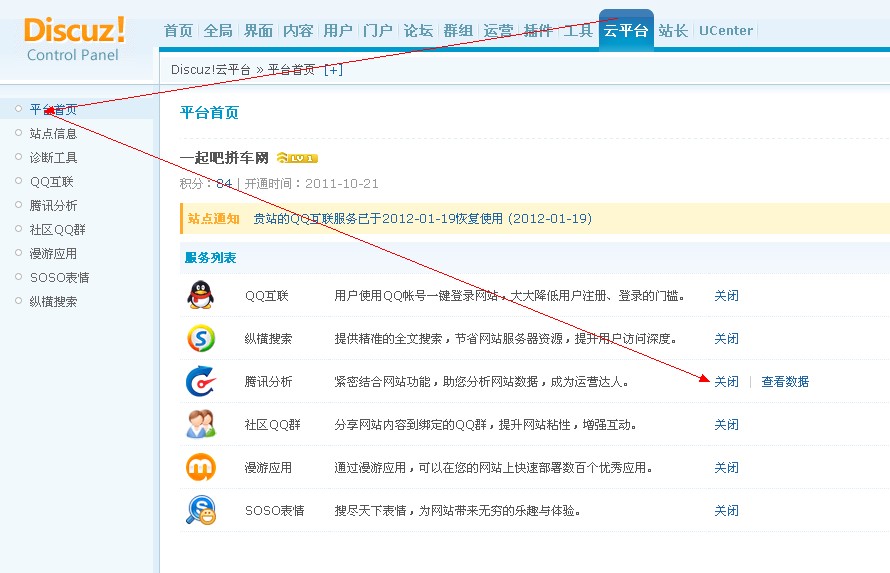Screen dimensions: 890x573
Task: Open the 站长 top menu
Action: [x=673, y=31]
